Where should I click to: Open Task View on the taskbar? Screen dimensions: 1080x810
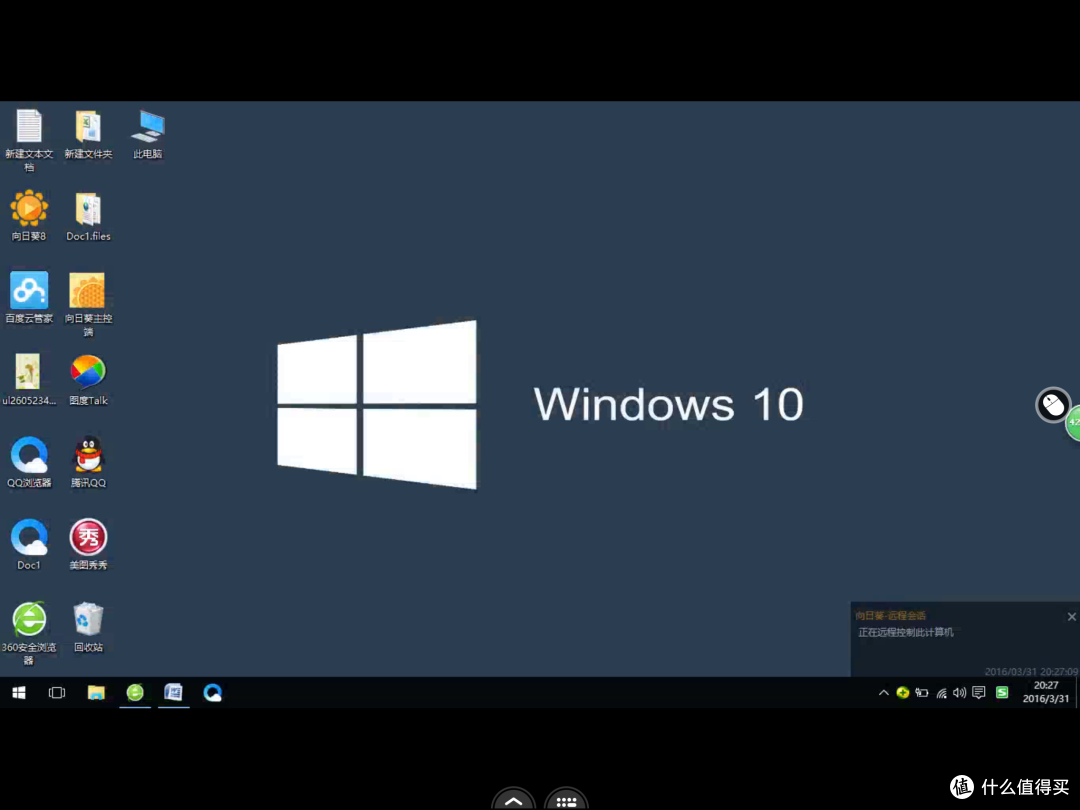point(56,692)
